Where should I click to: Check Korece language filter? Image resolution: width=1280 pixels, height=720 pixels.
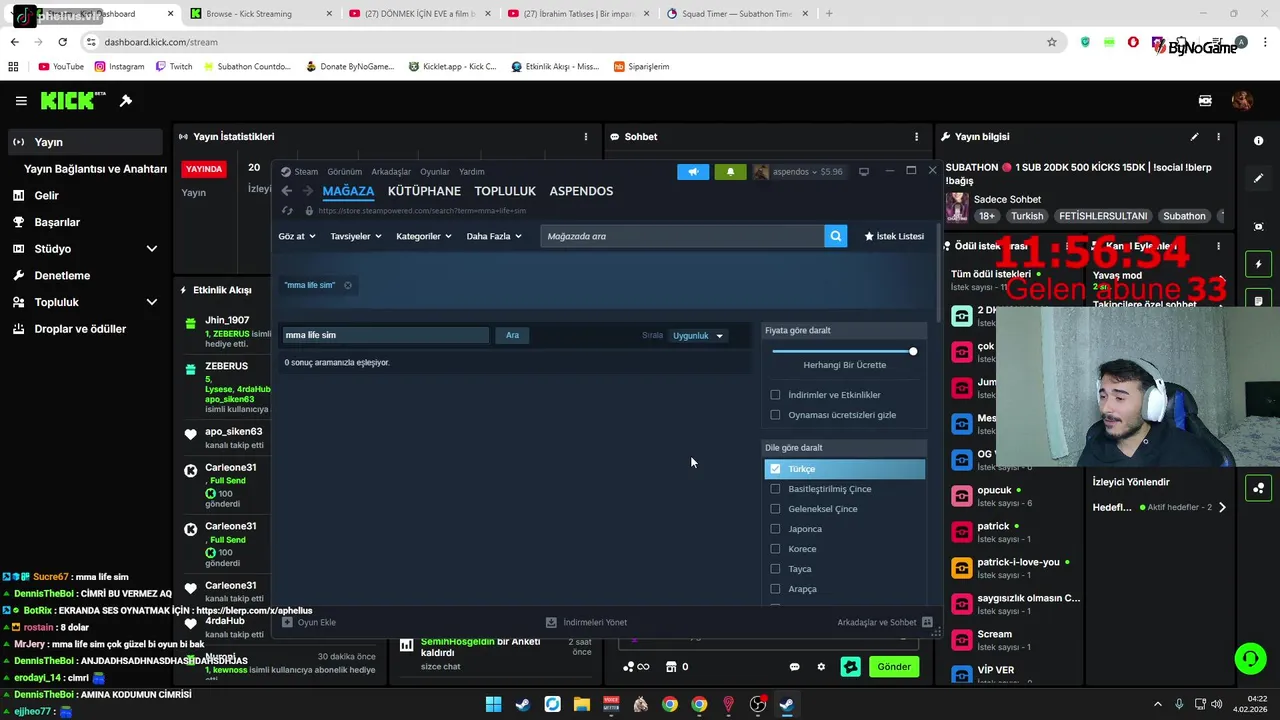click(x=775, y=549)
